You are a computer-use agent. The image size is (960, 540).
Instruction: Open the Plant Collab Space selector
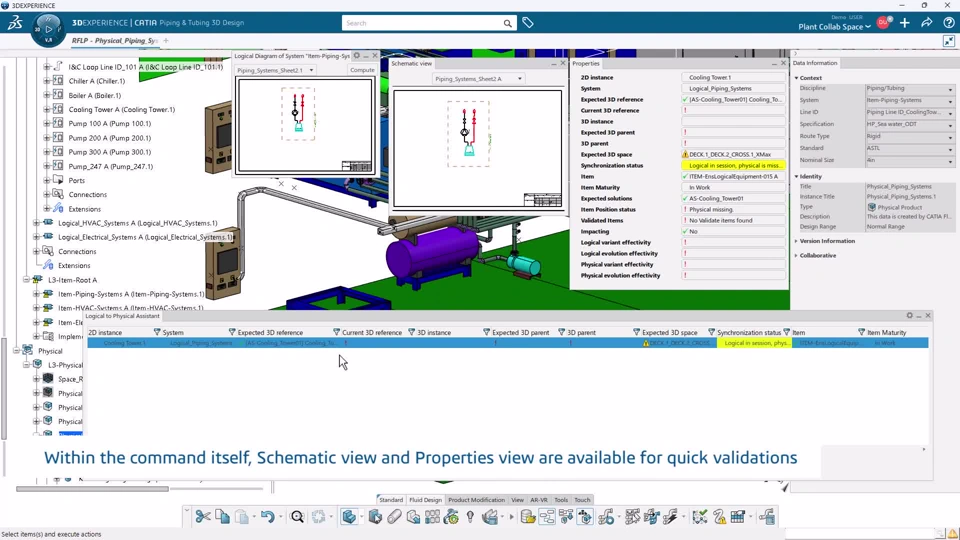[x=834, y=27]
